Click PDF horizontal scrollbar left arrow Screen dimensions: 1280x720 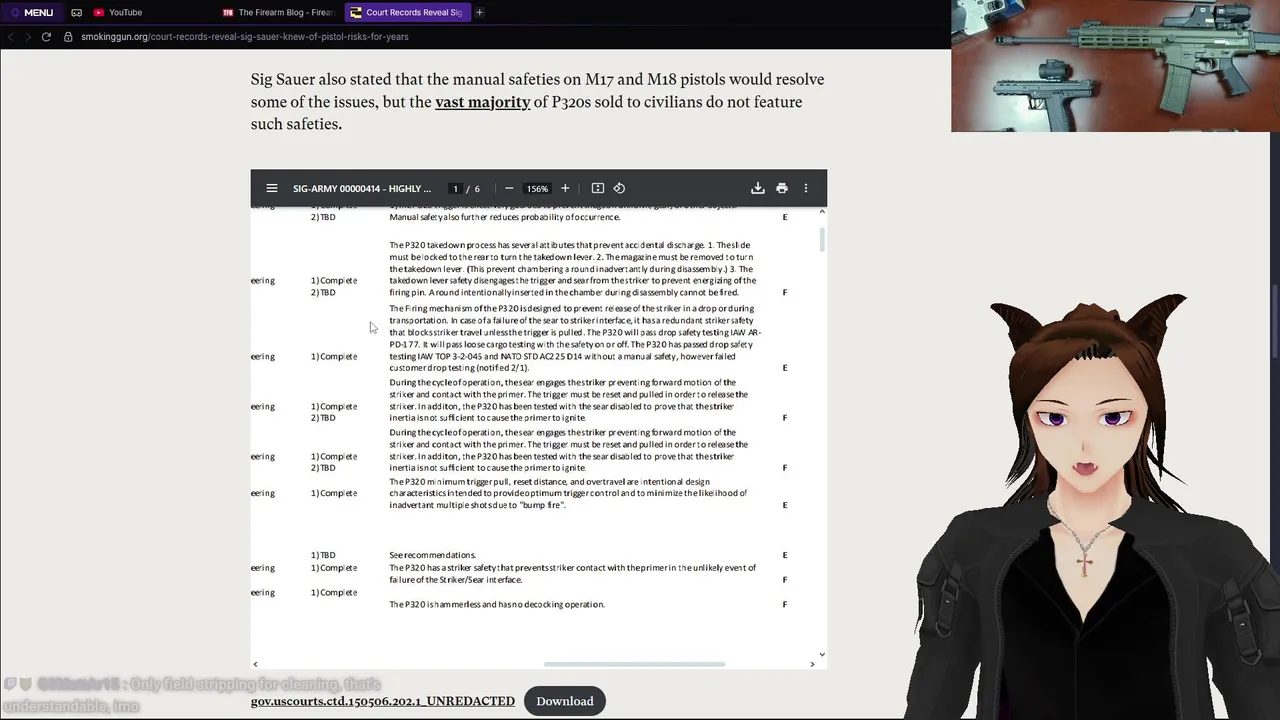[255, 664]
